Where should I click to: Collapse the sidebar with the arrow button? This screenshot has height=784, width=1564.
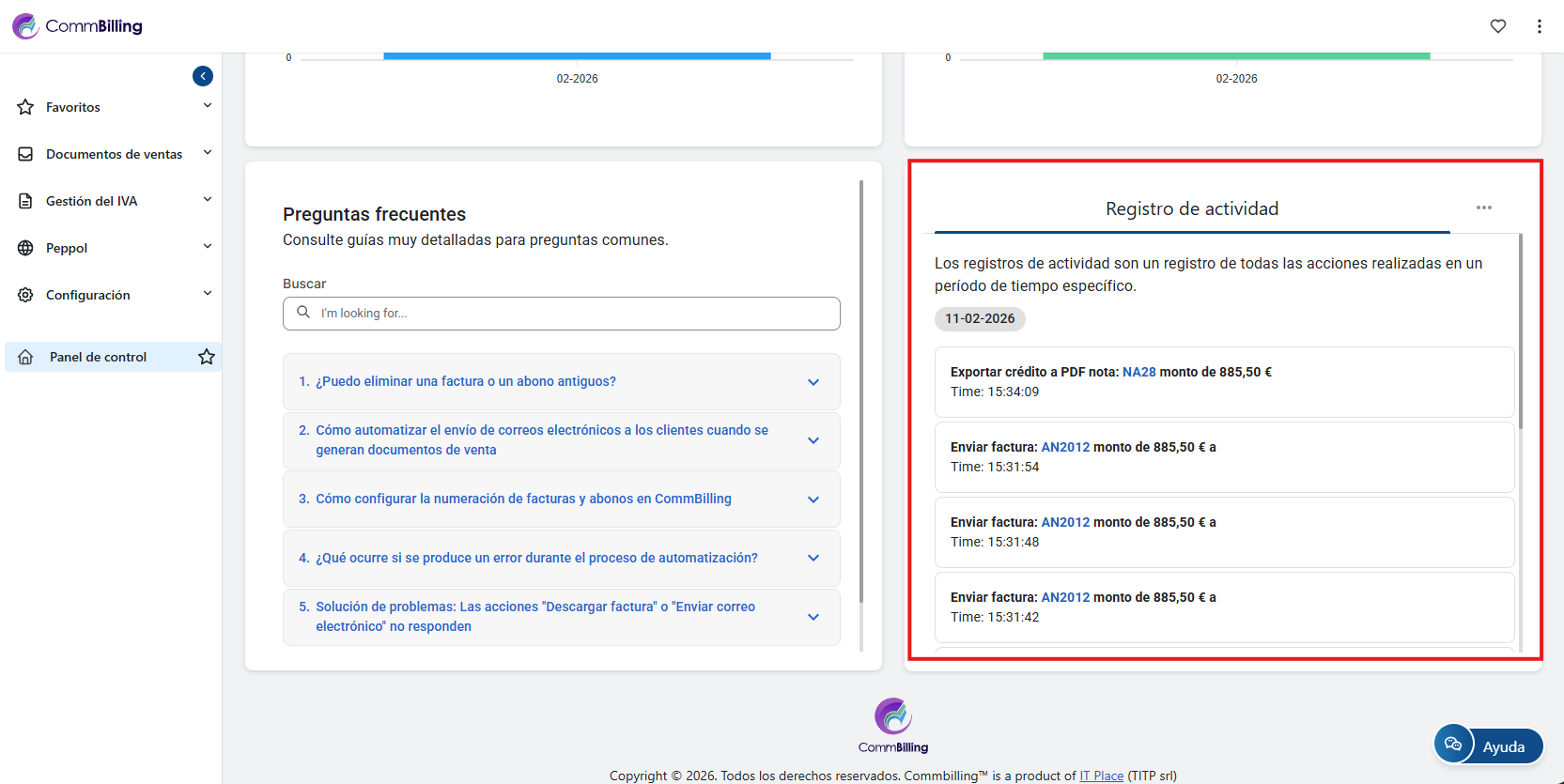point(203,76)
